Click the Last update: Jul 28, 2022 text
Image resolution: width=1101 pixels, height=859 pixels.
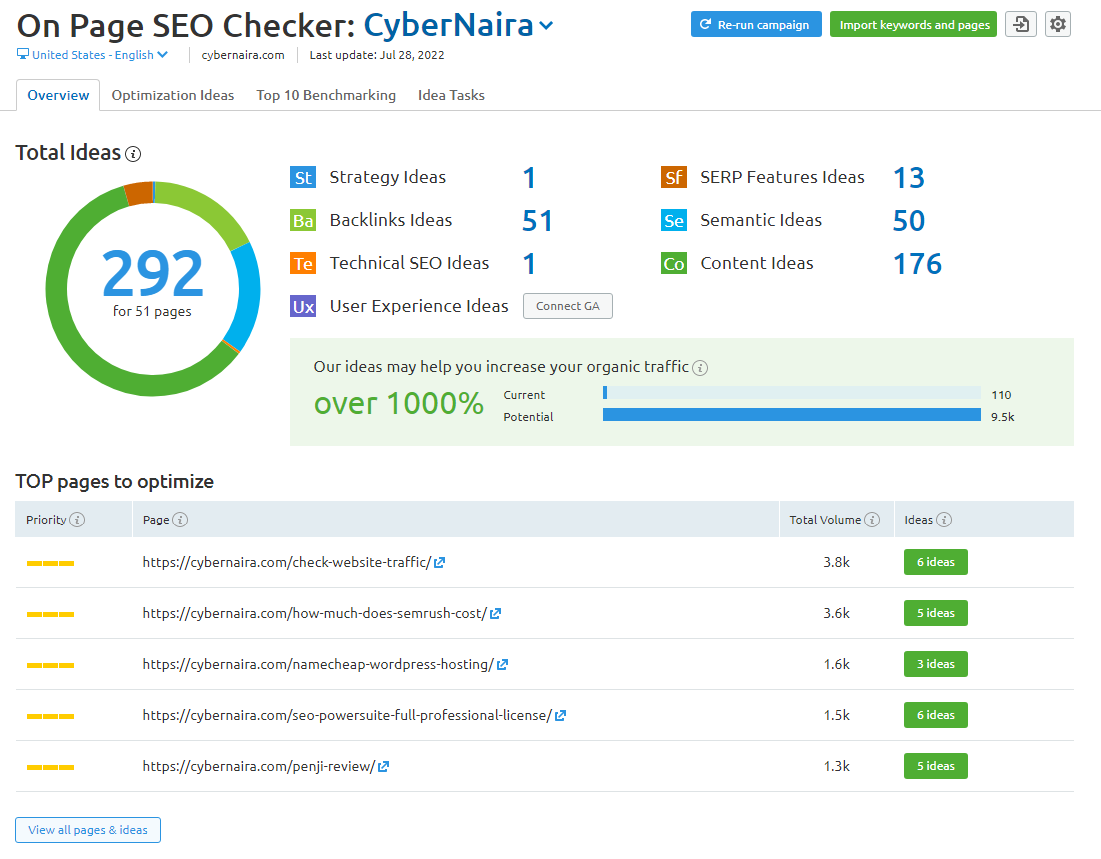[377, 55]
